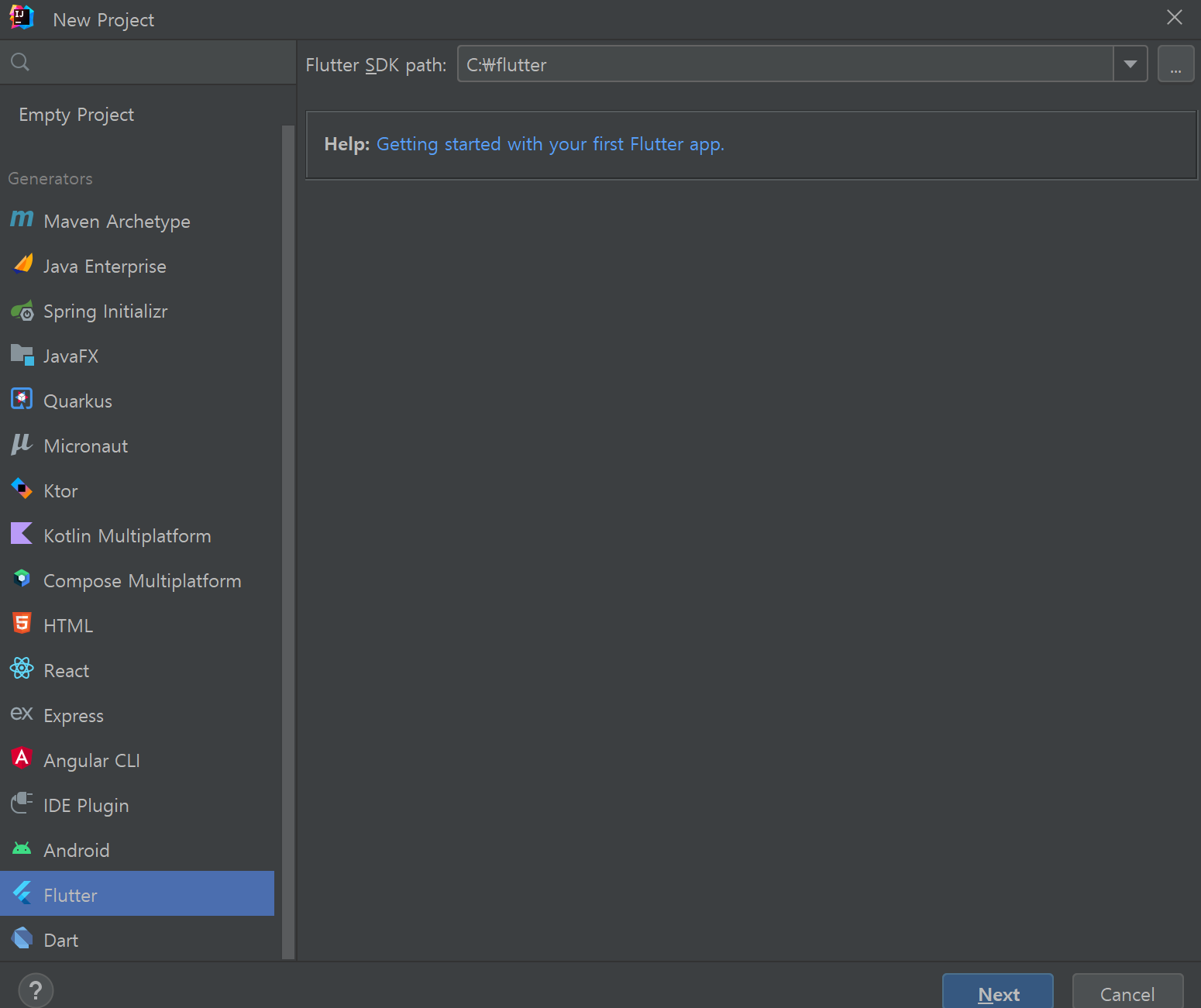Choose Dart project type

(x=137, y=939)
